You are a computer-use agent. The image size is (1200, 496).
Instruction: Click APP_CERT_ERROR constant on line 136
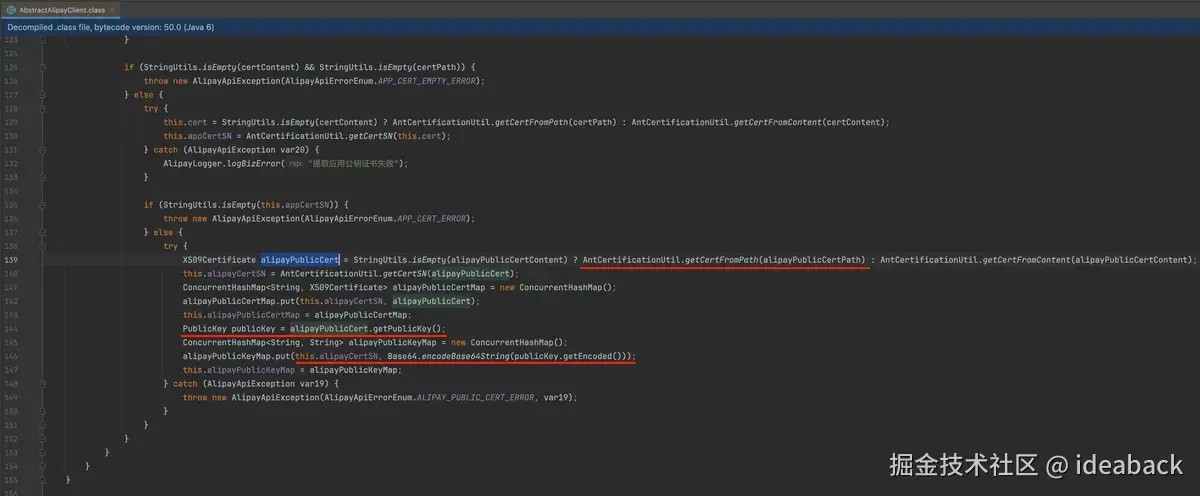[431, 217]
